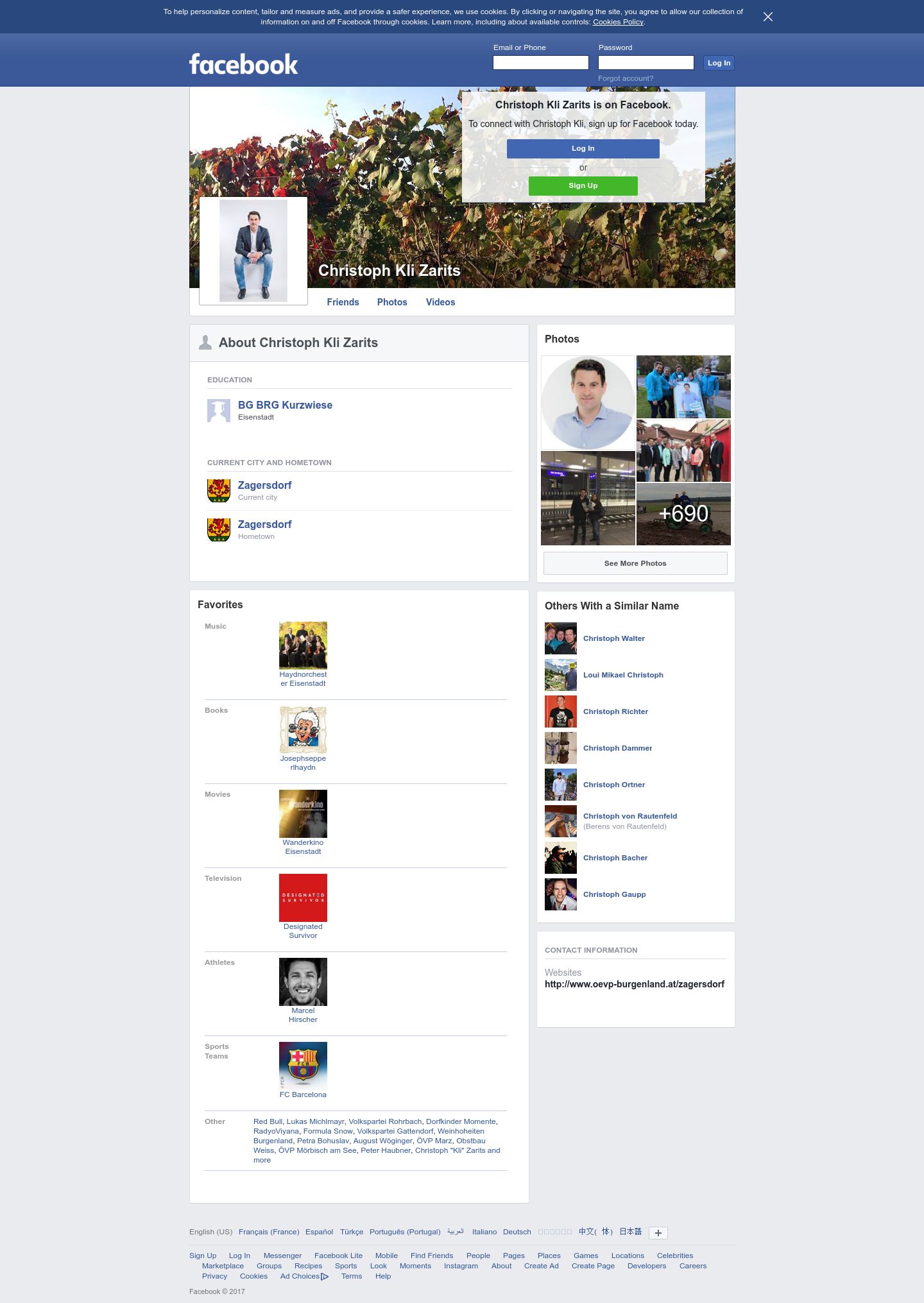Open Haydnorchester Eisenstadt music thumbnail

pos(303,645)
